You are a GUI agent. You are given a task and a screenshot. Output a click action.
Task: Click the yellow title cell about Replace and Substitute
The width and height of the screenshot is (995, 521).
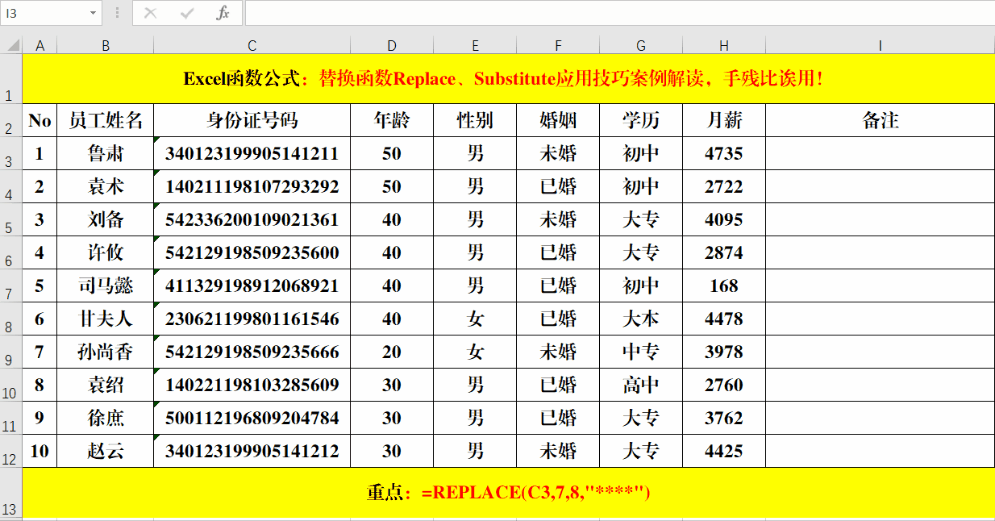508,79
